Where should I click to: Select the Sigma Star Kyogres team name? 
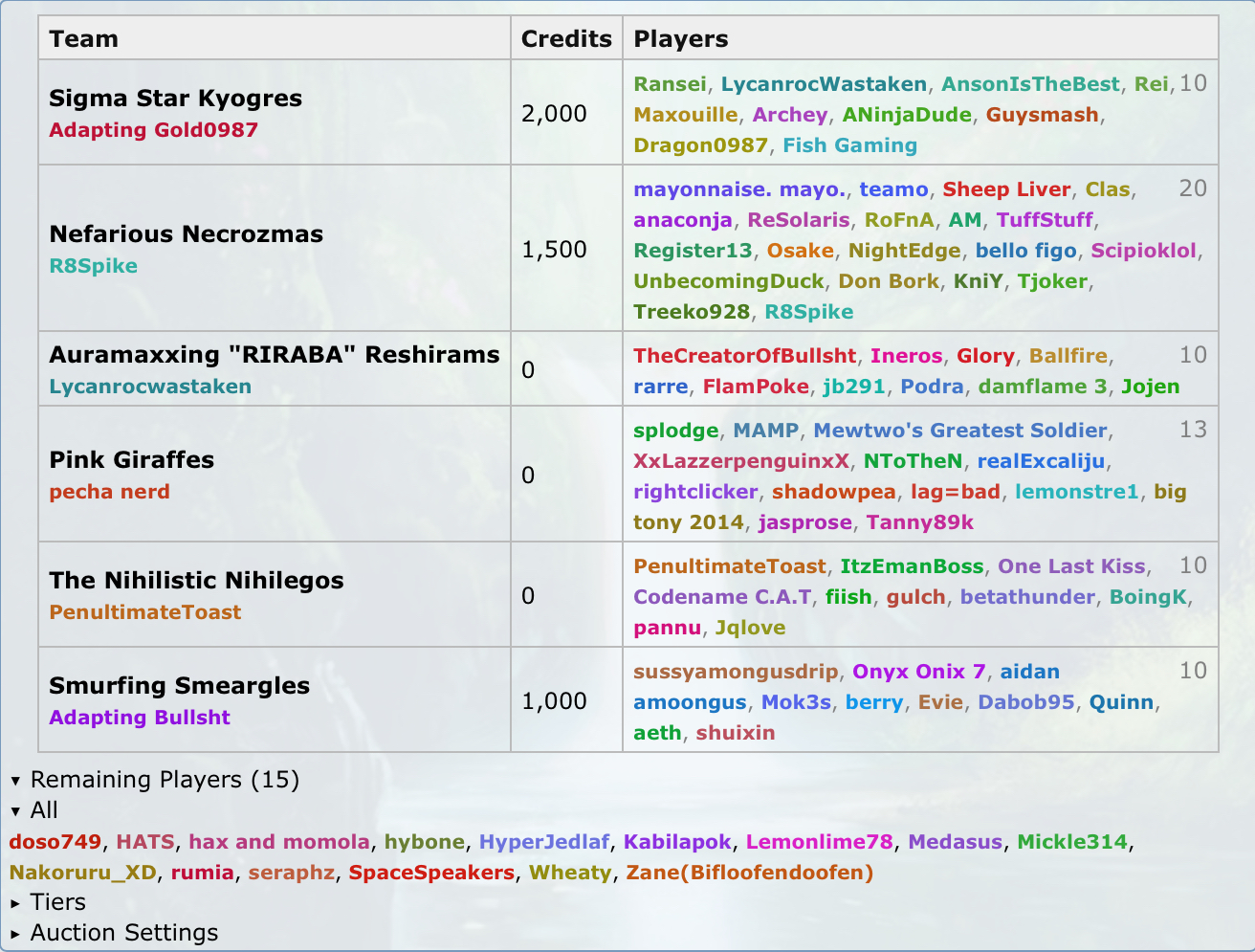point(176,99)
